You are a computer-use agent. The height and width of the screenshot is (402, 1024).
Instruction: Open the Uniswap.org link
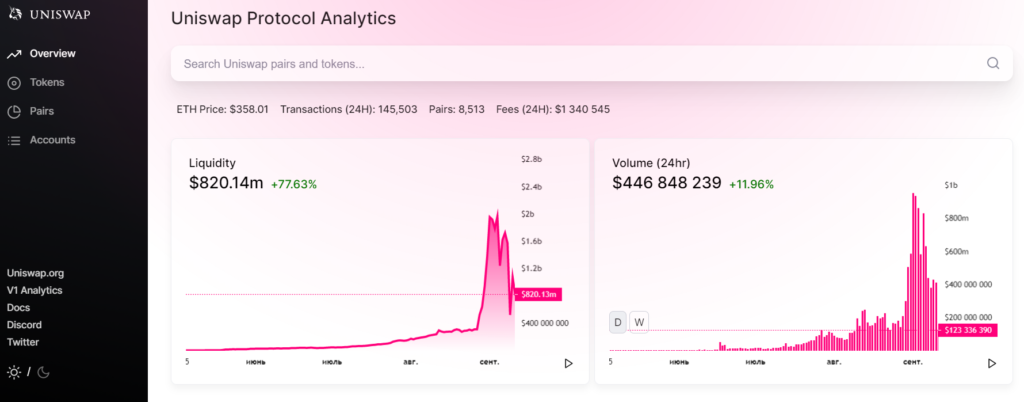tap(35, 273)
